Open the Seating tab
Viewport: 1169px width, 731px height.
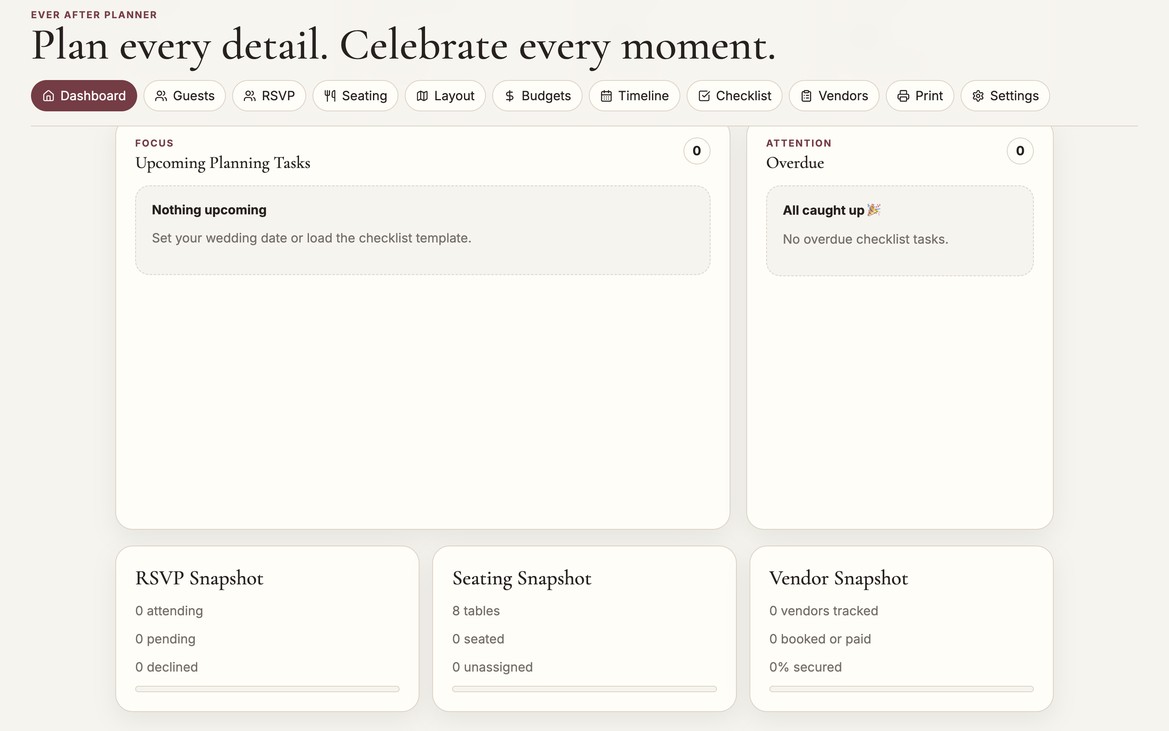355,96
